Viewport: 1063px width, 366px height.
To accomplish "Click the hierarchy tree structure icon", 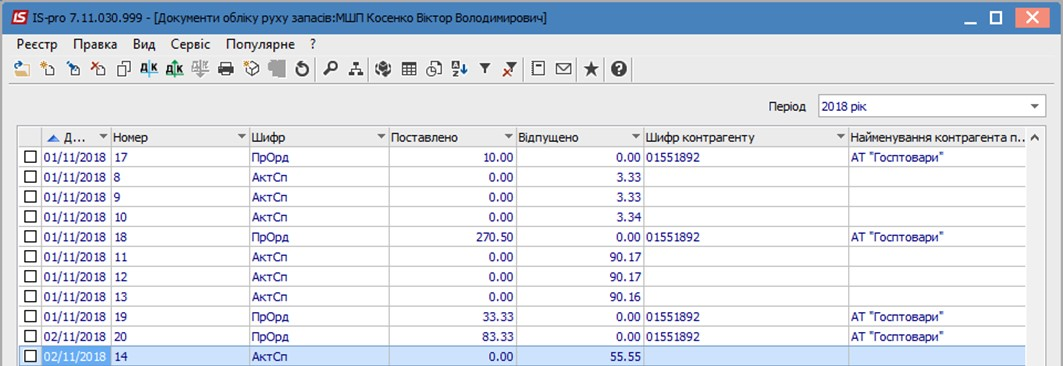I will coord(356,68).
